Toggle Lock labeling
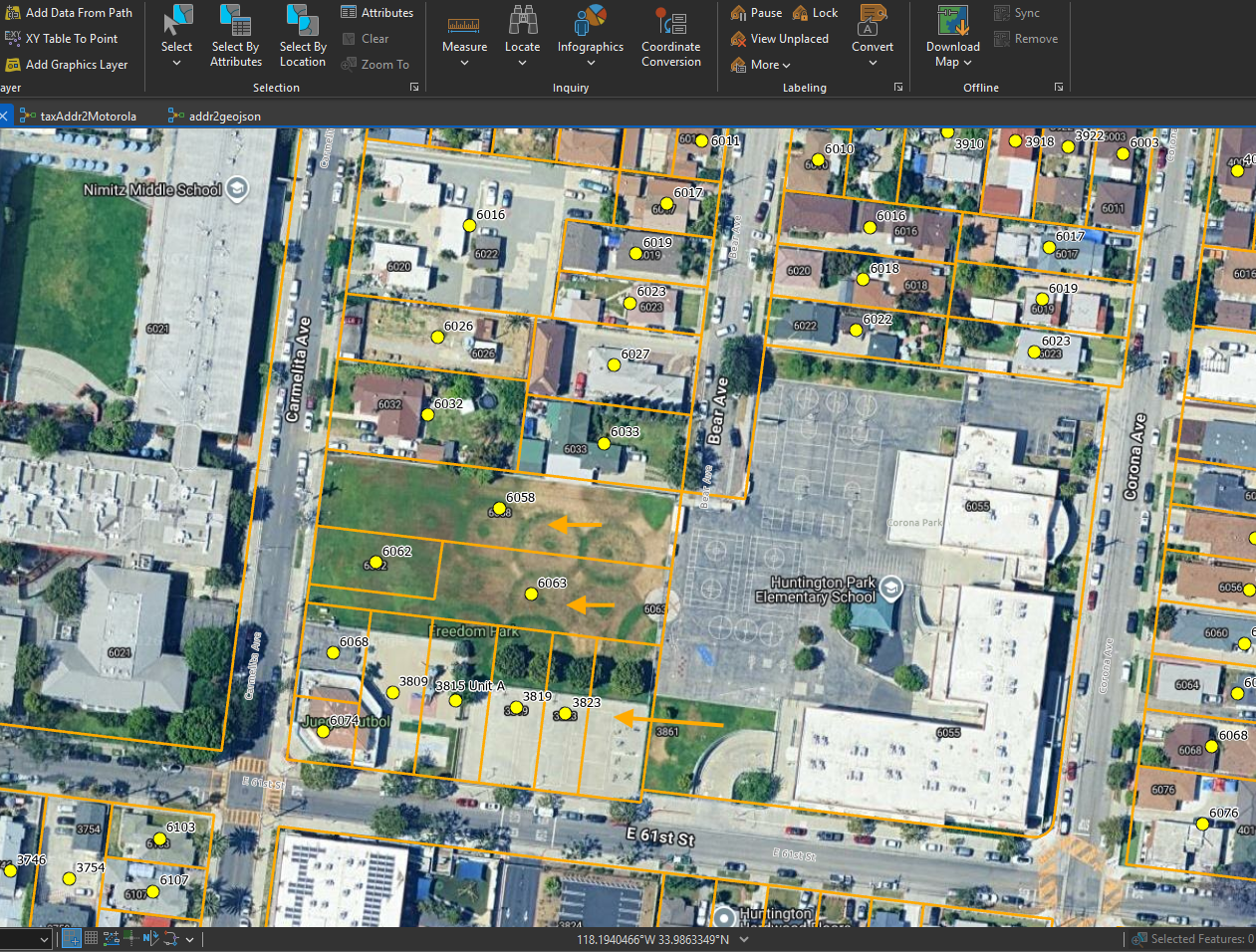 [x=815, y=13]
